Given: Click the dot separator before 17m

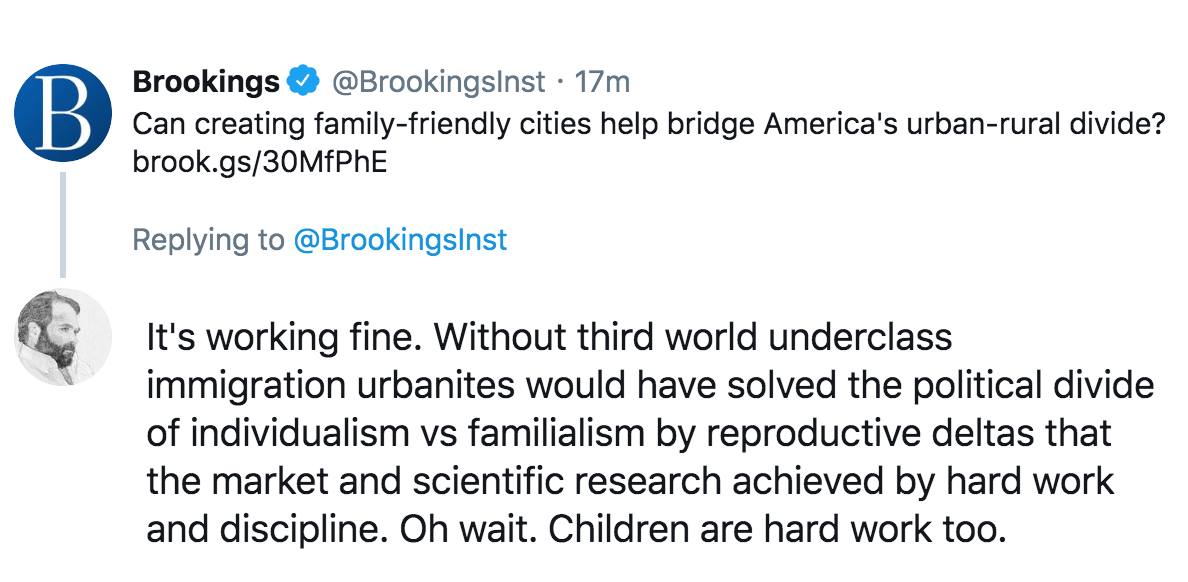Looking at the screenshot, I should pos(559,81).
